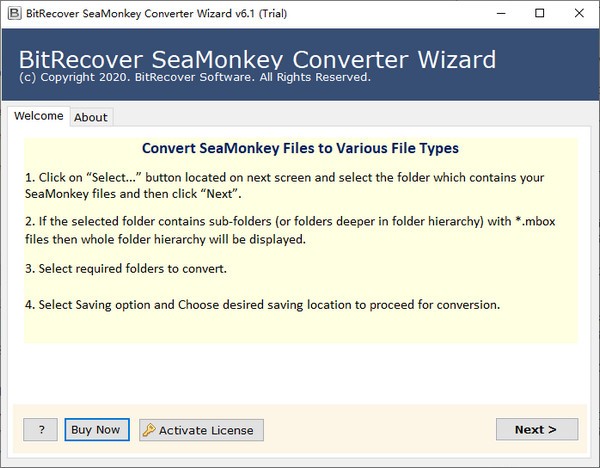The height and width of the screenshot is (468, 600).
Task: Click the key icon on Activate License
Action: (149, 430)
